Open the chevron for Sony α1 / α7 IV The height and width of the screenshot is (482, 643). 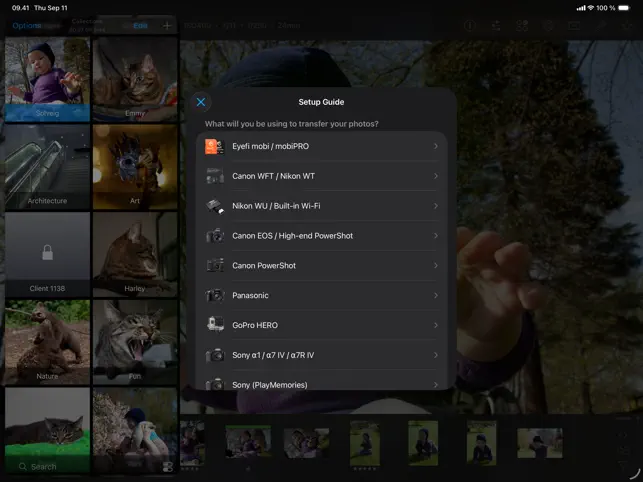pyautogui.click(x=436, y=355)
